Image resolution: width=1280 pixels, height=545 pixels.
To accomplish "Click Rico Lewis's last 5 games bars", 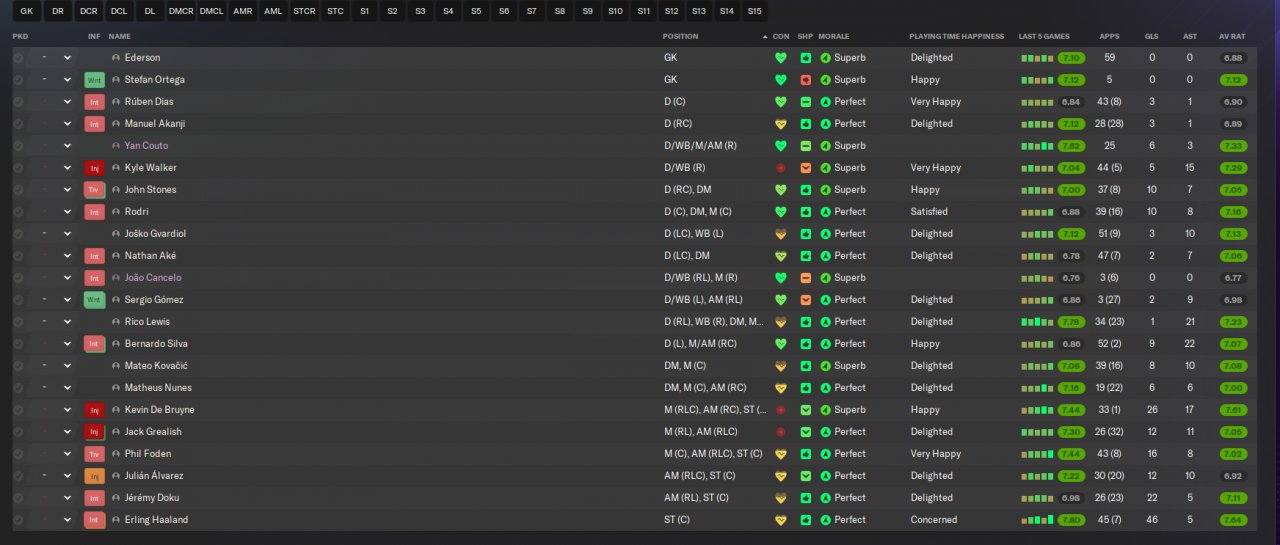I will 1037,322.
